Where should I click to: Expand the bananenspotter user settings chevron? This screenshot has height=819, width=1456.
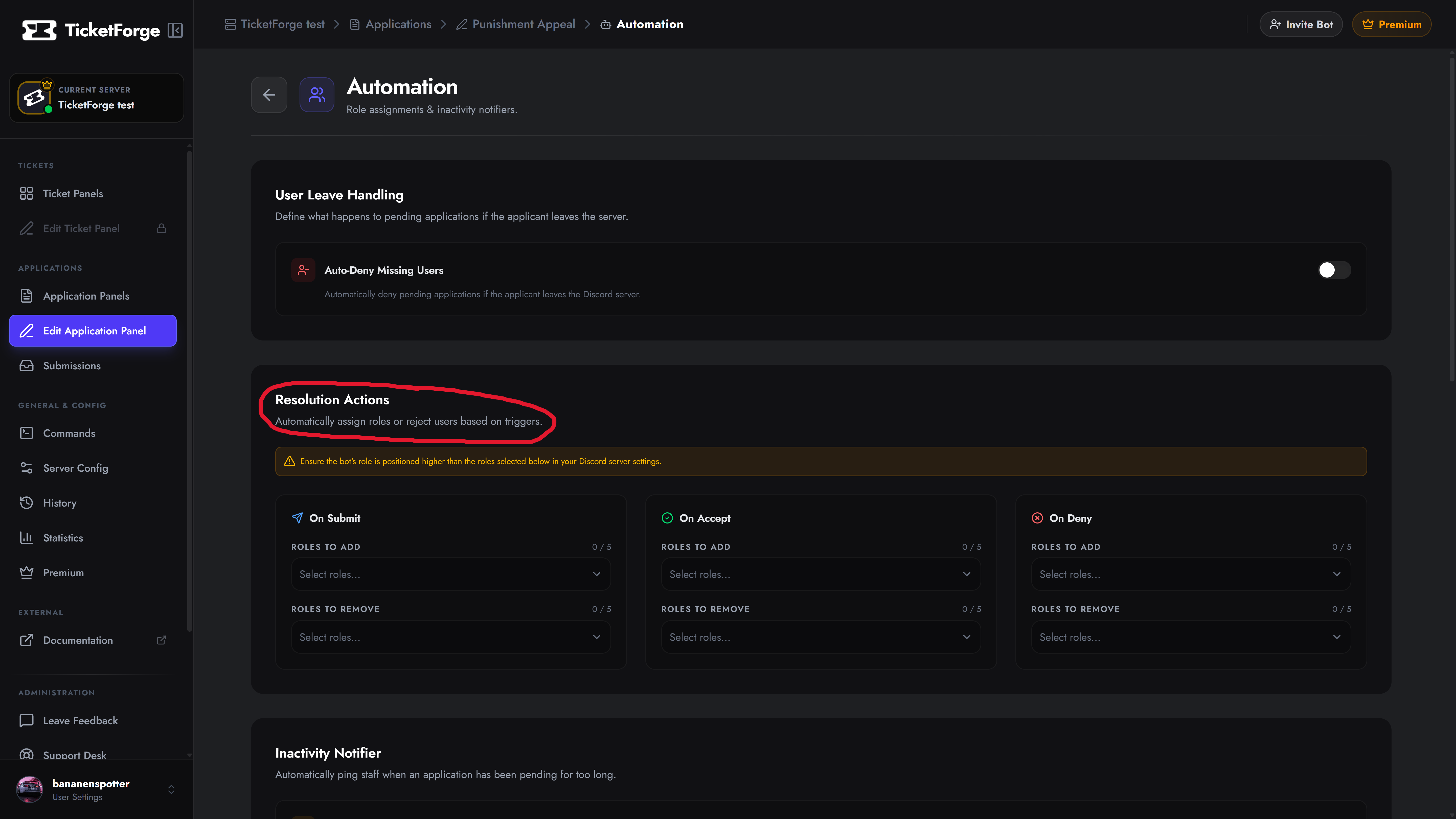coord(171,790)
